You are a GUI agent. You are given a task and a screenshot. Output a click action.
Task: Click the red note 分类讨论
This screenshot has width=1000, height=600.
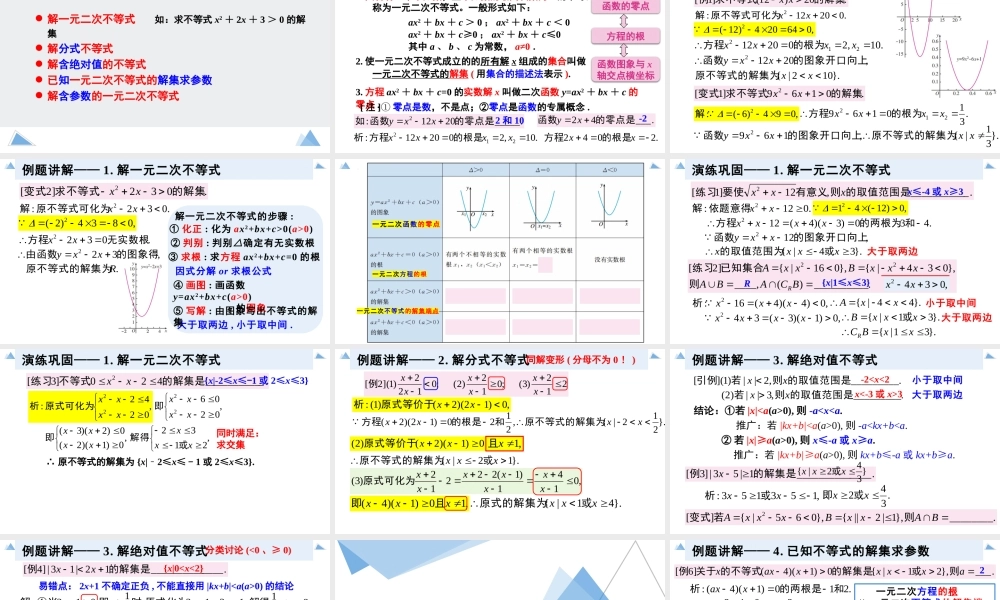(249, 550)
